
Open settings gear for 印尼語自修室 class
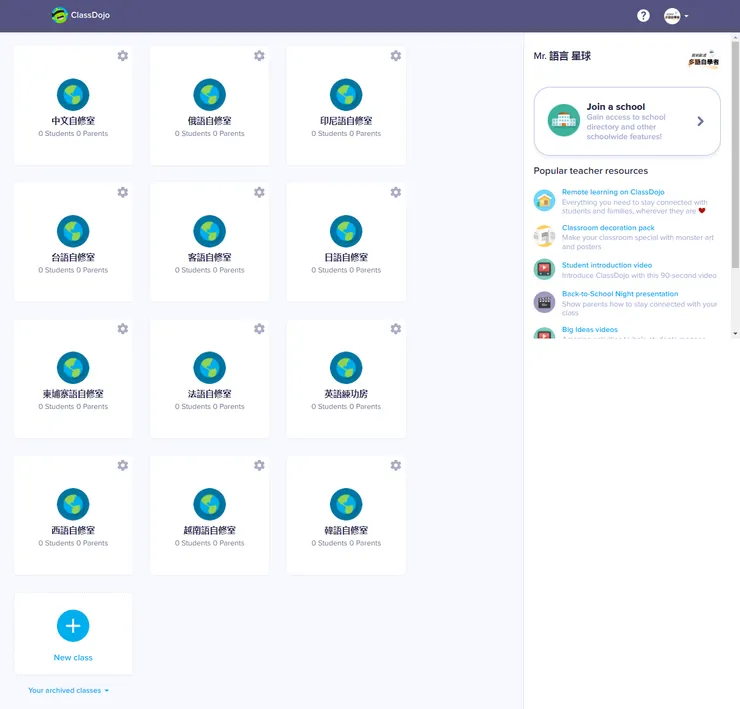(395, 56)
